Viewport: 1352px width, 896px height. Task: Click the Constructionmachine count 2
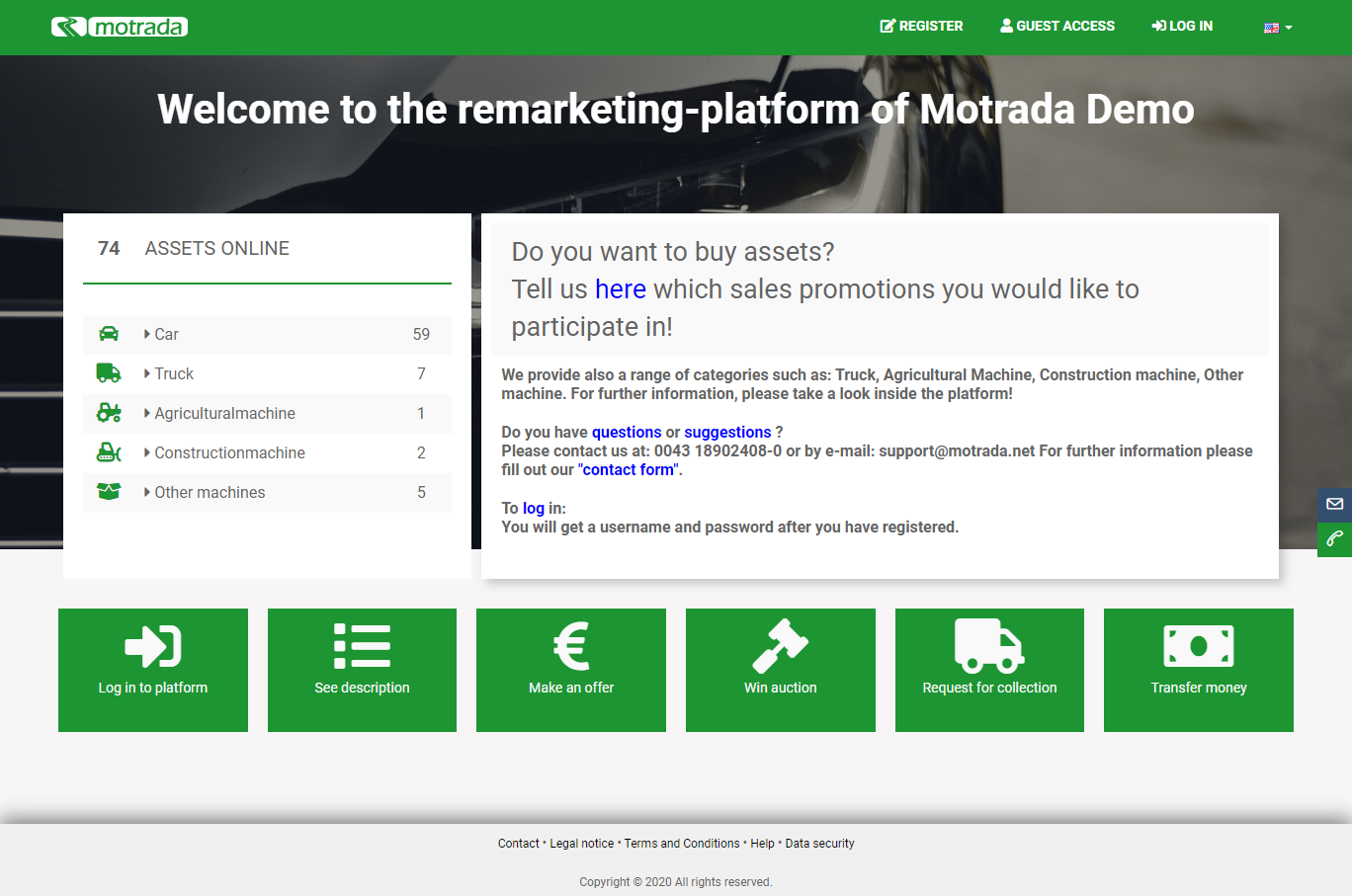pyautogui.click(x=421, y=453)
